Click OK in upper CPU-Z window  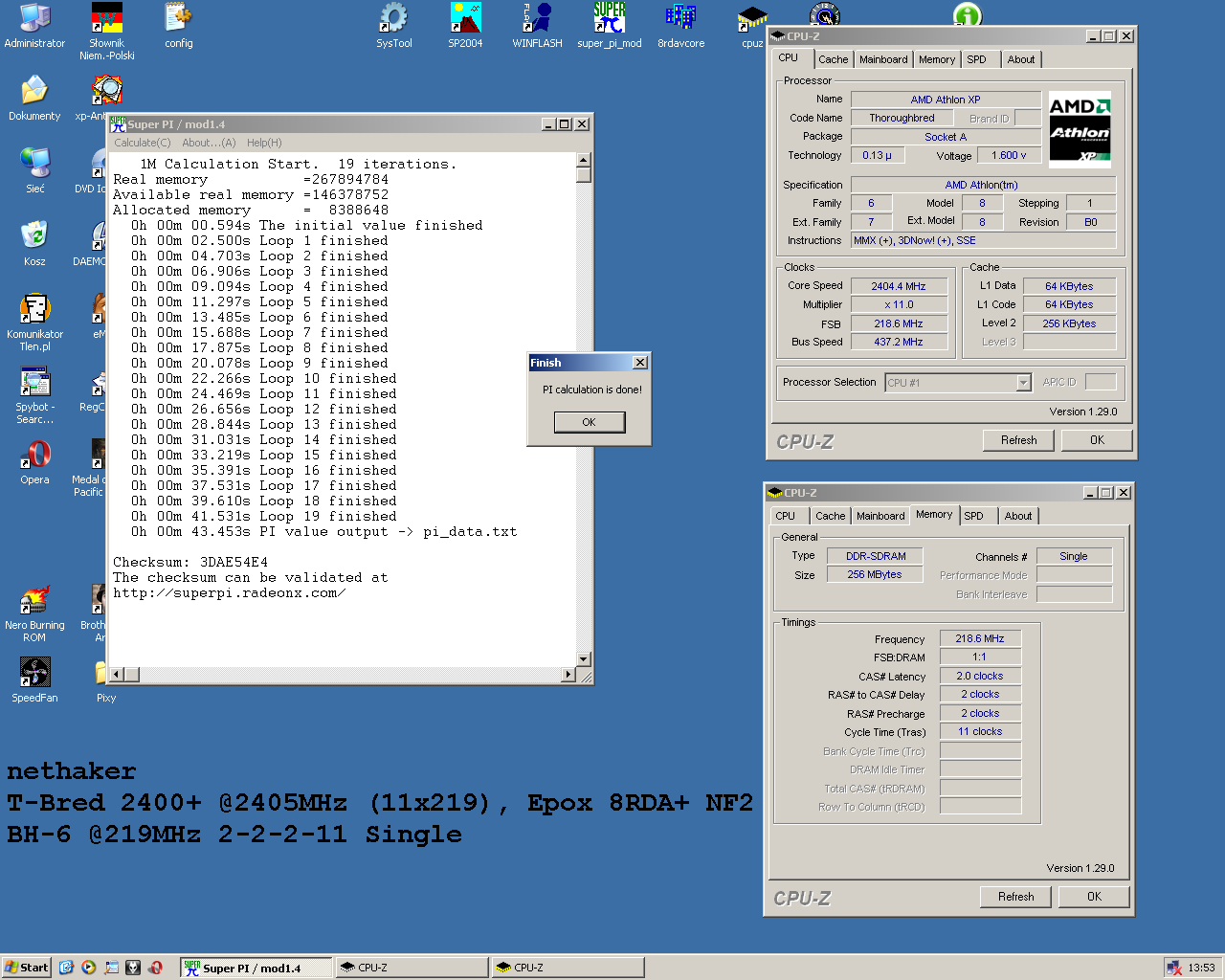pos(1098,440)
